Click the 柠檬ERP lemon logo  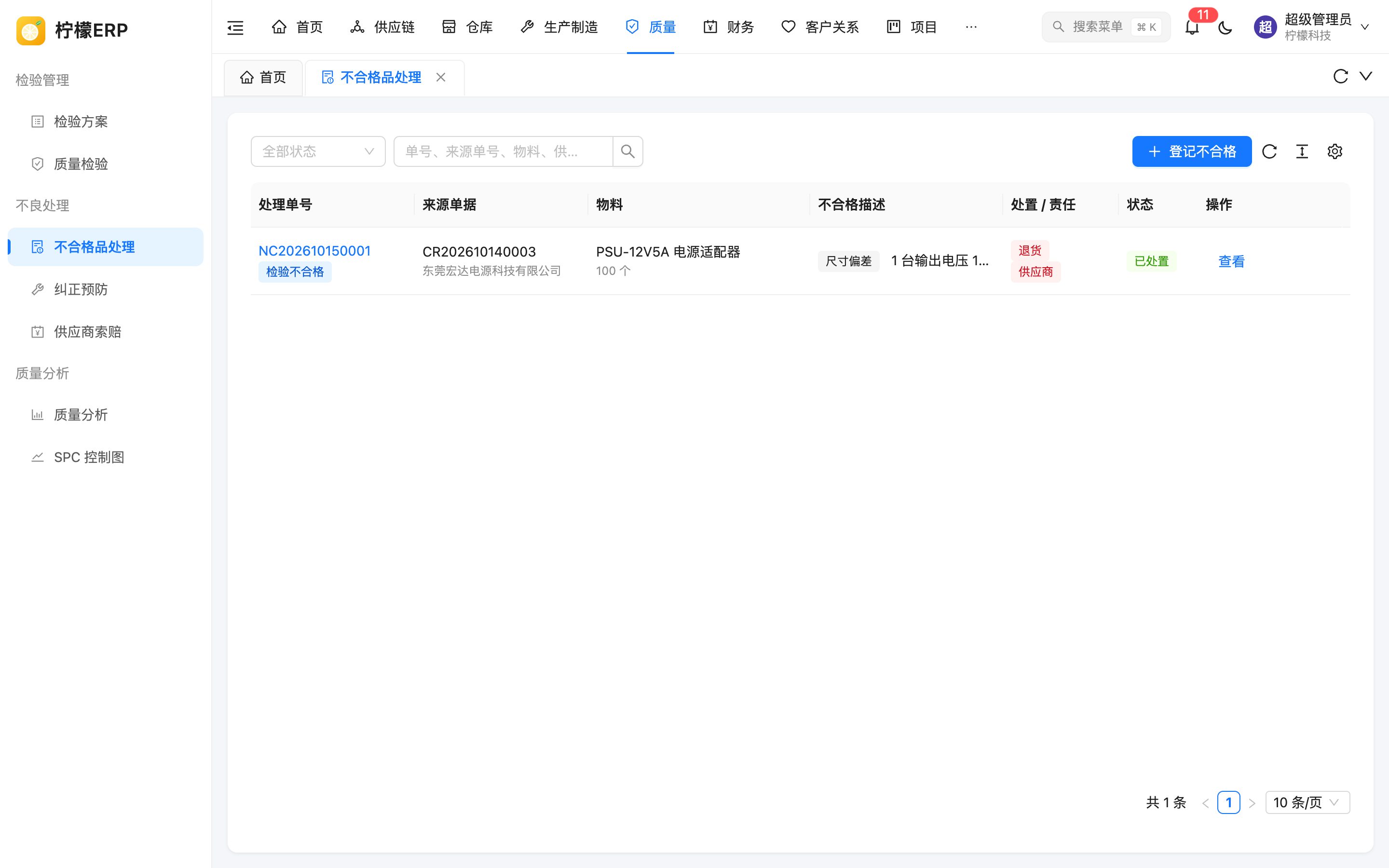tap(31, 30)
